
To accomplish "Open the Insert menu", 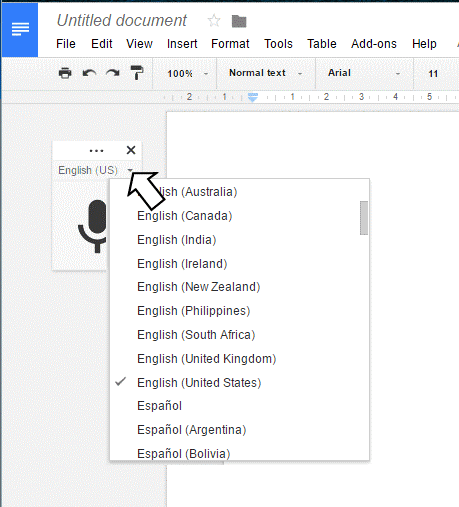I will click(x=182, y=44).
